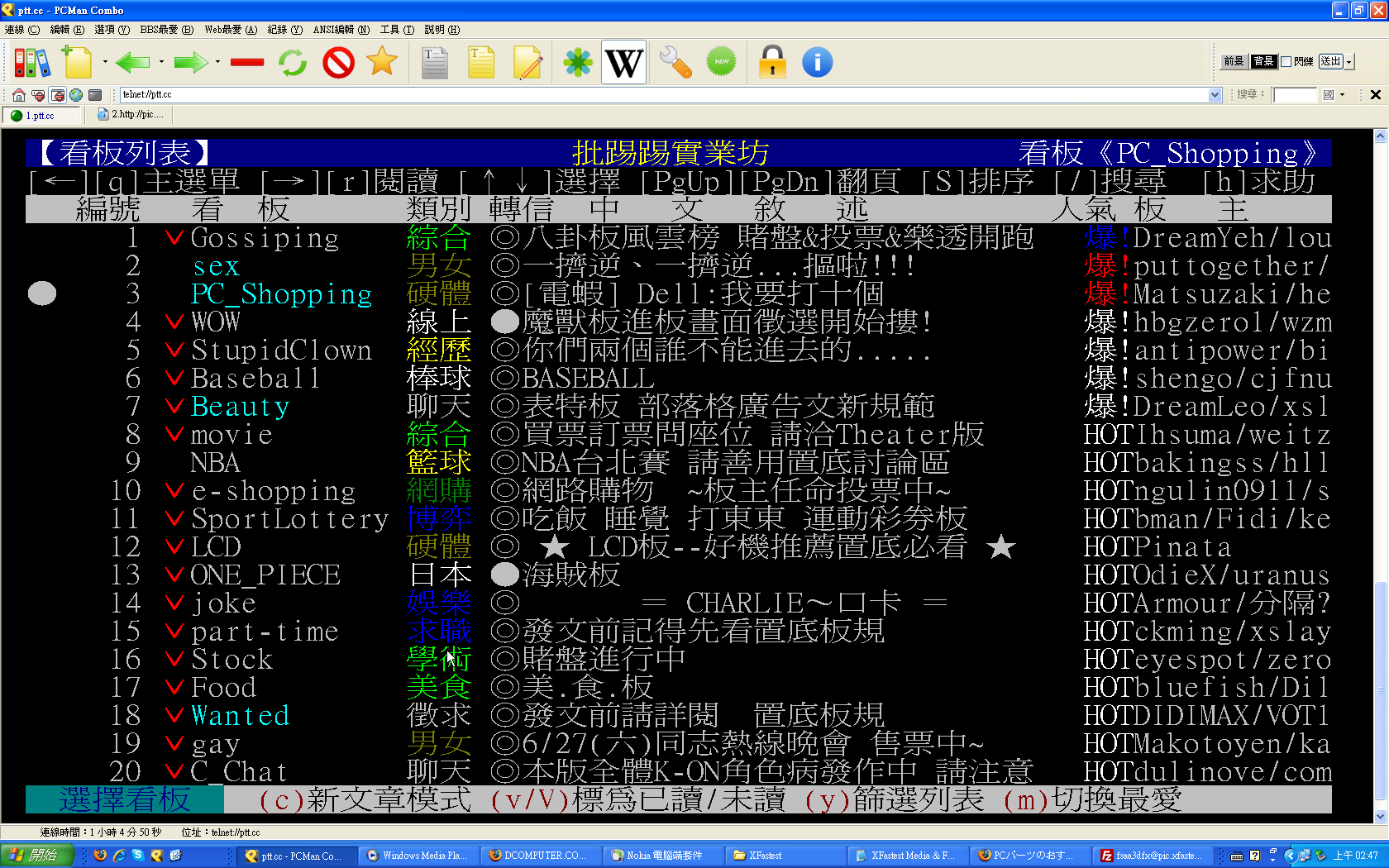Switch to the 2.http://pic tab
The width and height of the screenshot is (1389, 868).
[131, 115]
